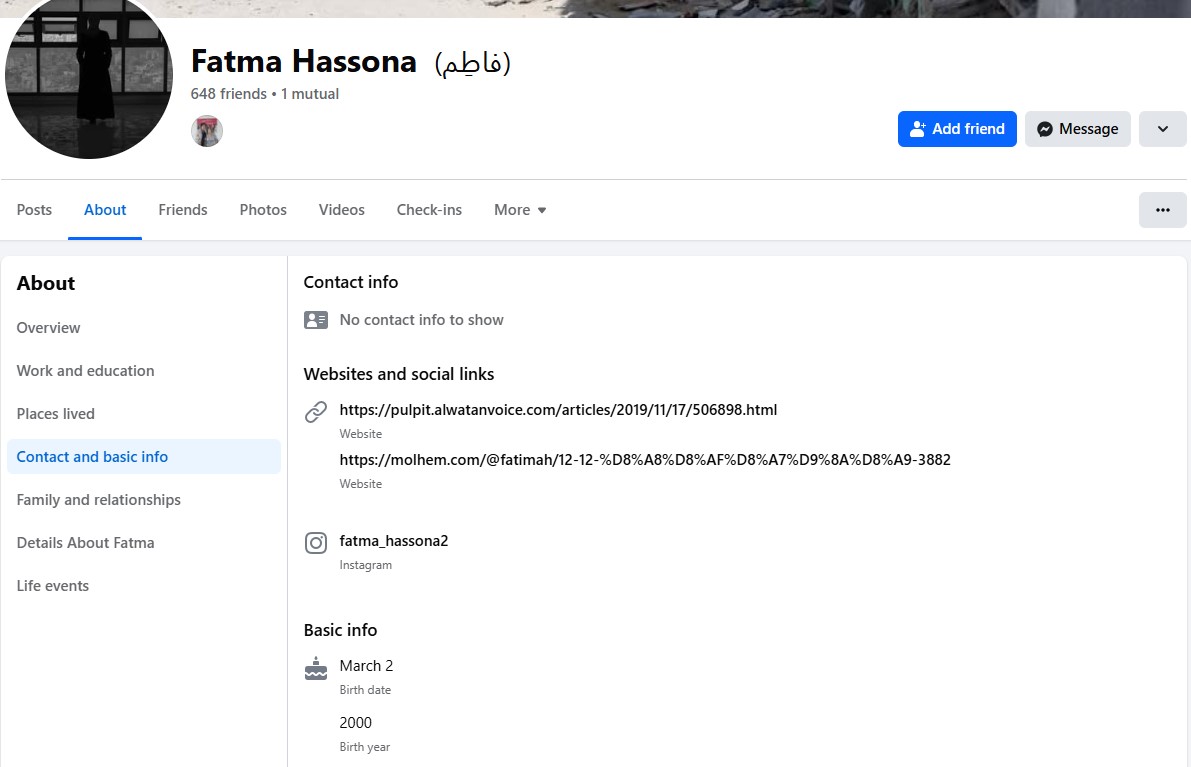Open Work and education section
The height and width of the screenshot is (767, 1191).
point(144,371)
